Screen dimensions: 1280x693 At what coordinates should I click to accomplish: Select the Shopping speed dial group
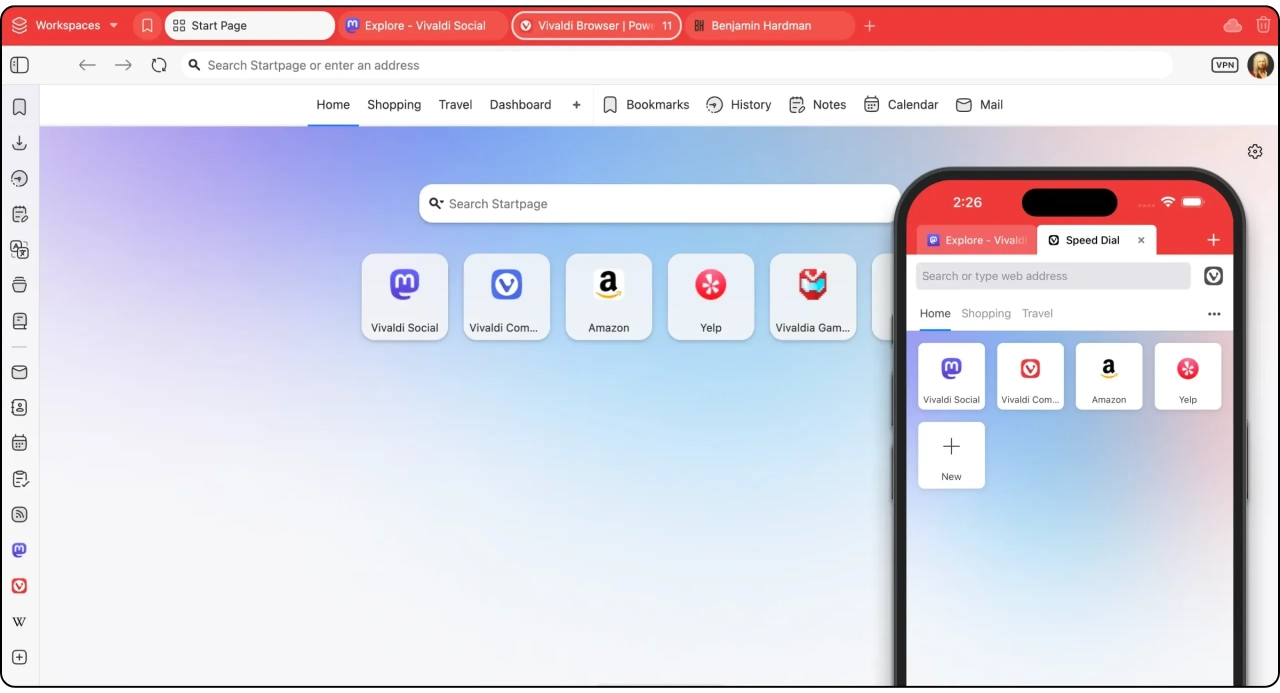393,105
